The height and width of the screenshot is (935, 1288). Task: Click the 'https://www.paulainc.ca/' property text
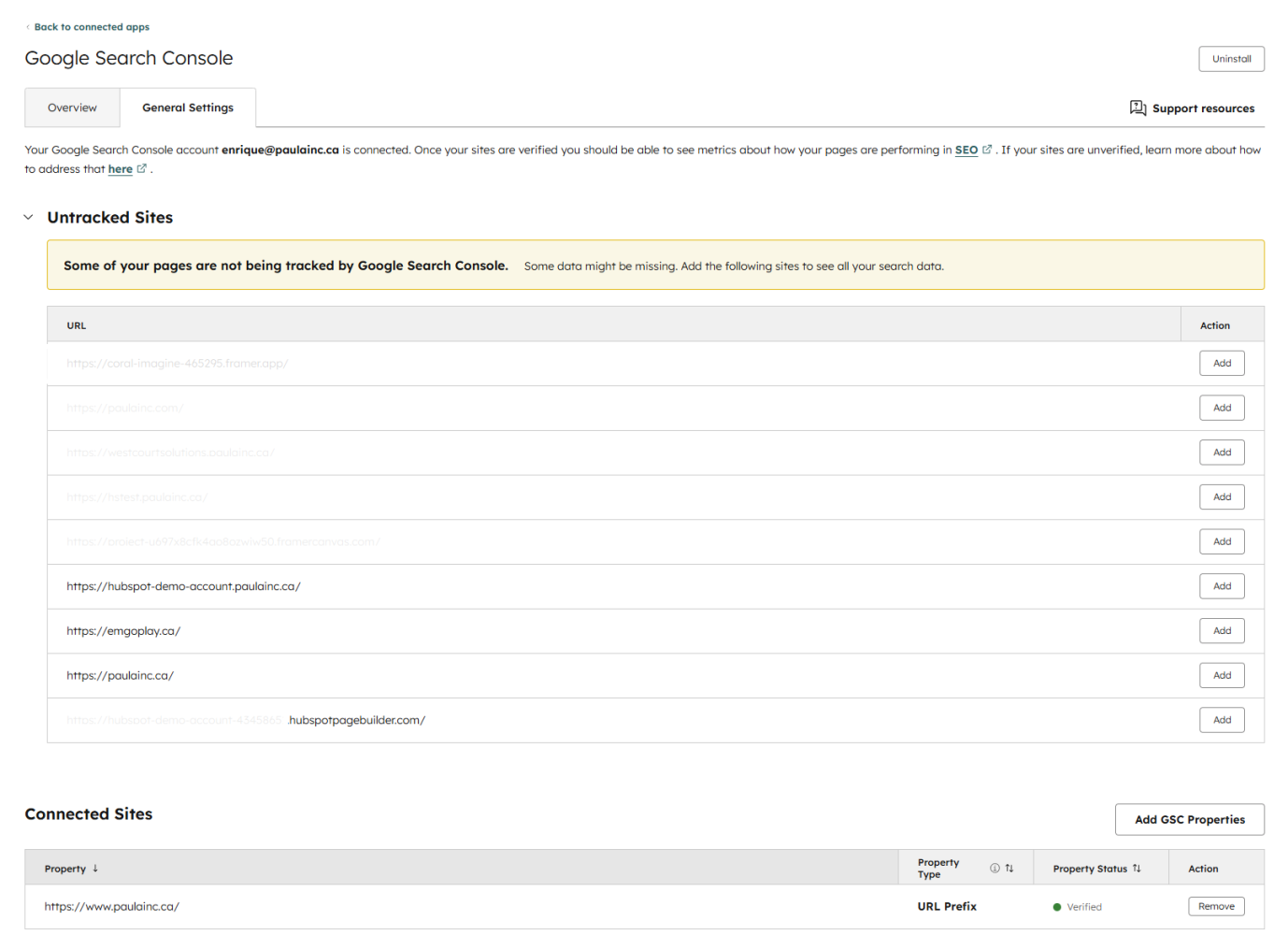pyautogui.click(x=111, y=907)
